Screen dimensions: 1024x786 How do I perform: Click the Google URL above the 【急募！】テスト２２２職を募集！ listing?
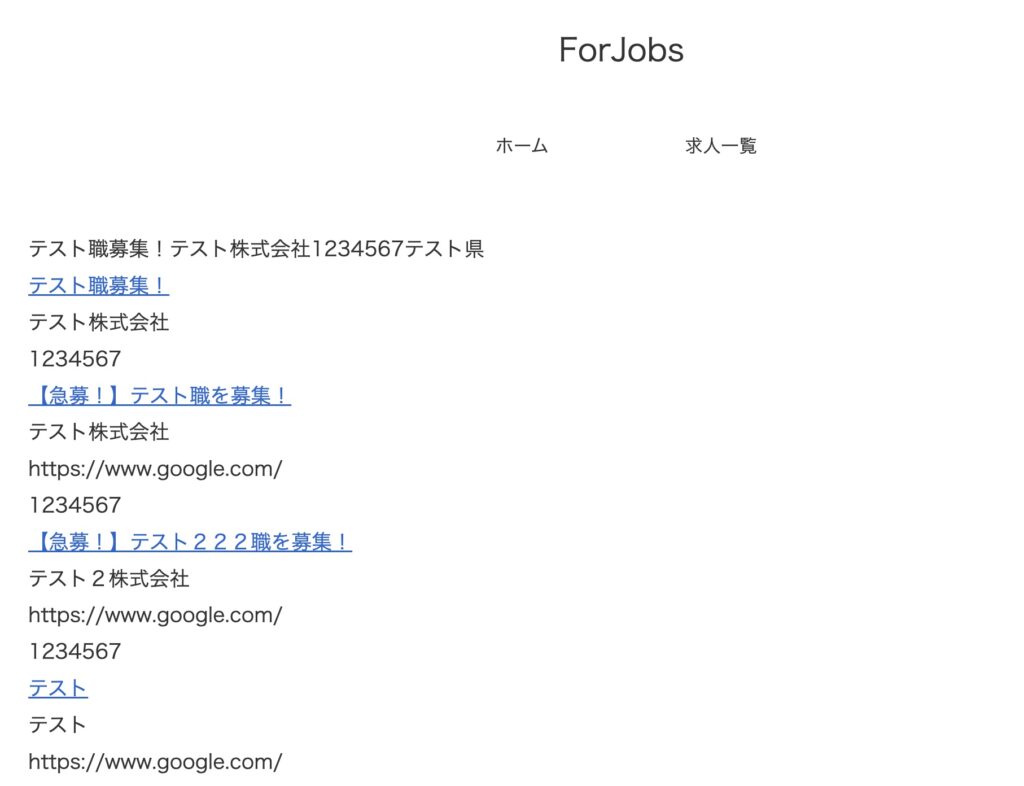pyautogui.click(x=155, y=469)
